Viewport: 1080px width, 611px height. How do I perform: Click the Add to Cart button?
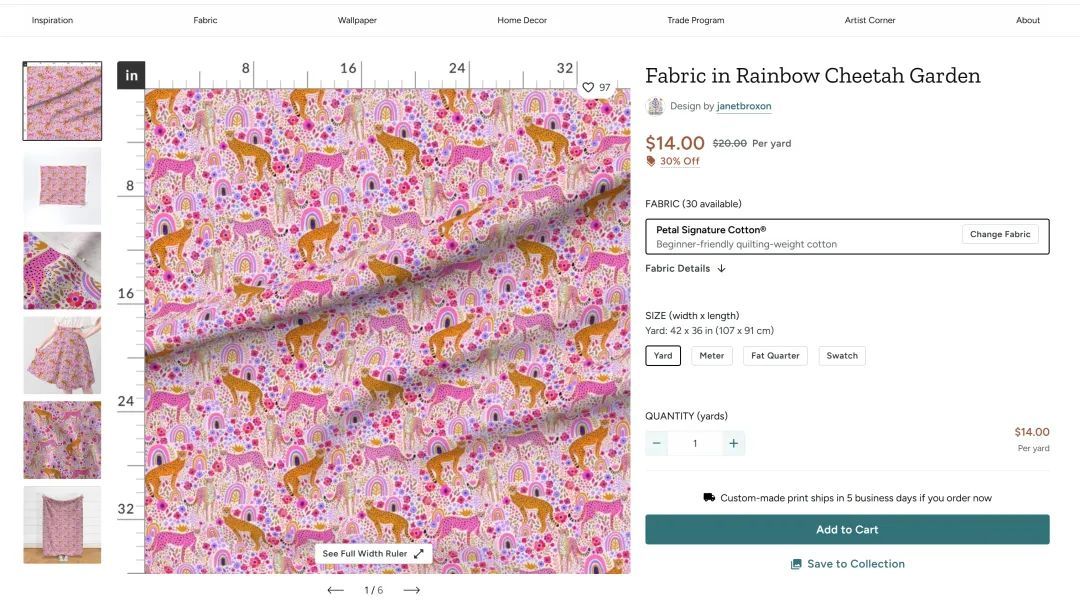(847, 530)
